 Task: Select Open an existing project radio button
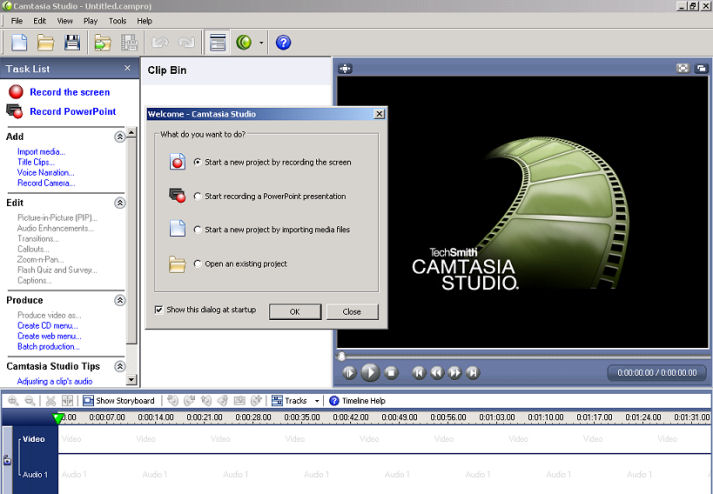pyautogui.click(x=198, y=264)
